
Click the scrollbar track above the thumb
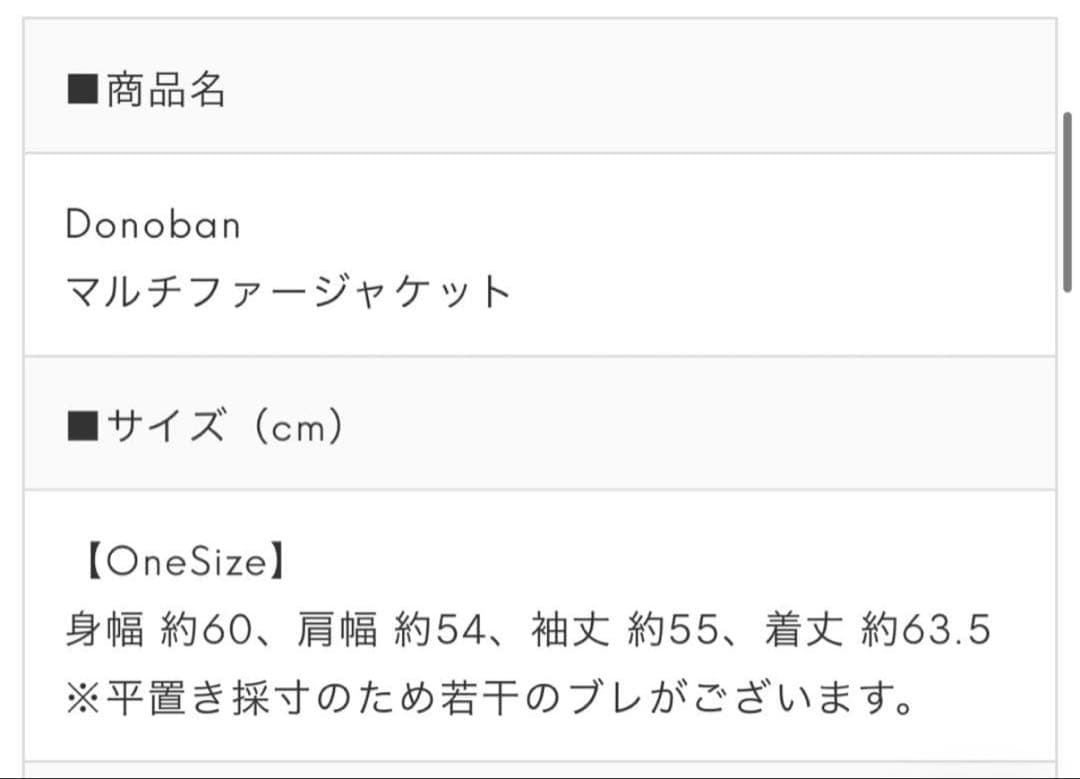click(1067, 60)
